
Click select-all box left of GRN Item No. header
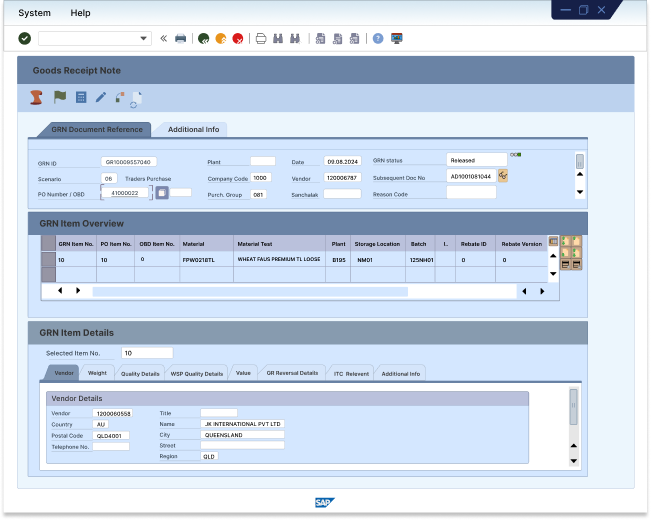[x=49, y=243]
